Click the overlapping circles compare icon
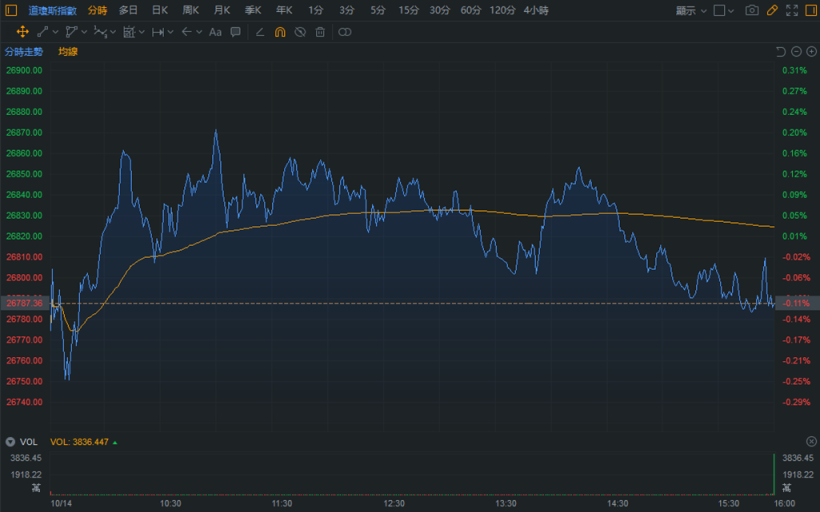 point(345,32)
